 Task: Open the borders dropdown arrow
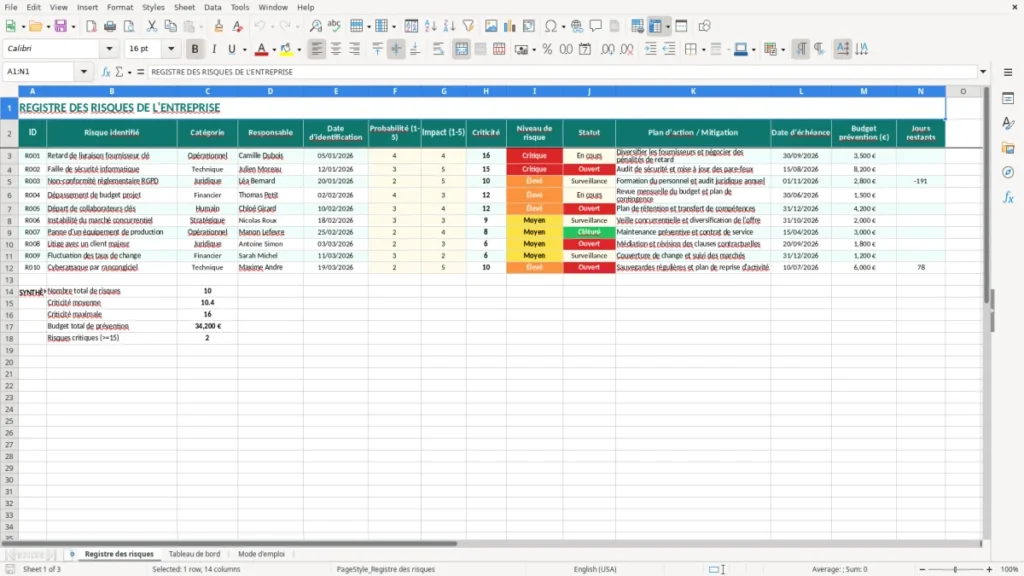[703, 50]
